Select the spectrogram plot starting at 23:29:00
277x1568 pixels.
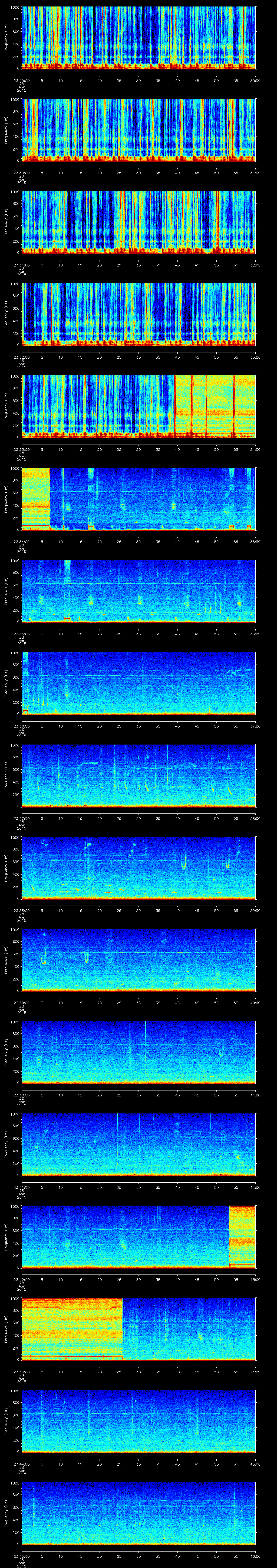(x=138, y=38)
